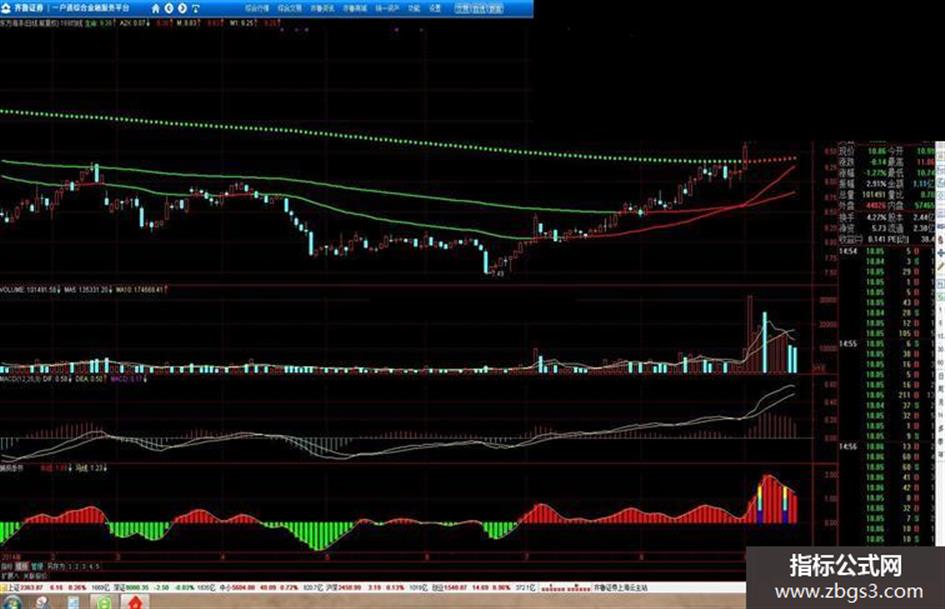Click the 上证 index in the status bar

[14, 587]
